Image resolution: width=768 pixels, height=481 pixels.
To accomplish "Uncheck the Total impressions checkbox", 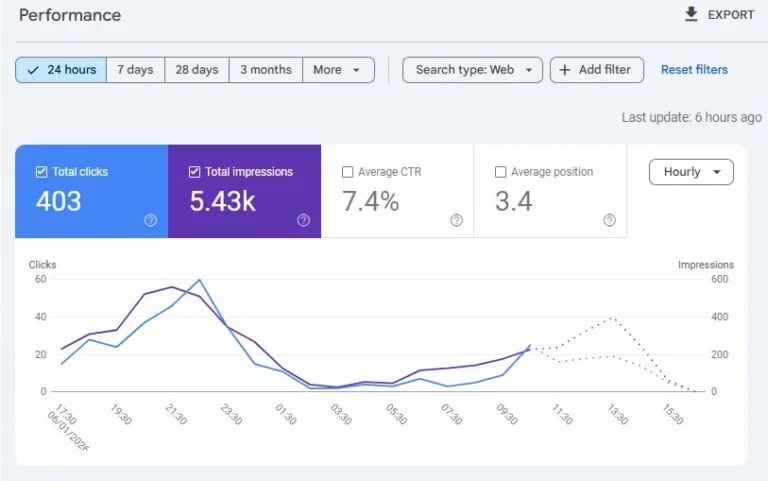I will pyautogui.click(x=194, y=172).
